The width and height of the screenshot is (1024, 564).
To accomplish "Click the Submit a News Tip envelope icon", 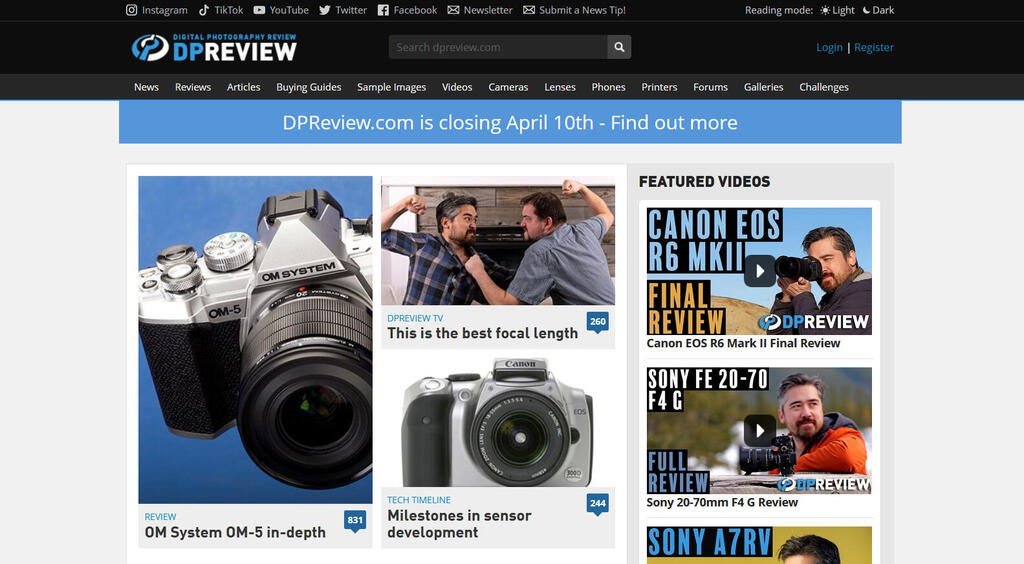I will [529, 10].
